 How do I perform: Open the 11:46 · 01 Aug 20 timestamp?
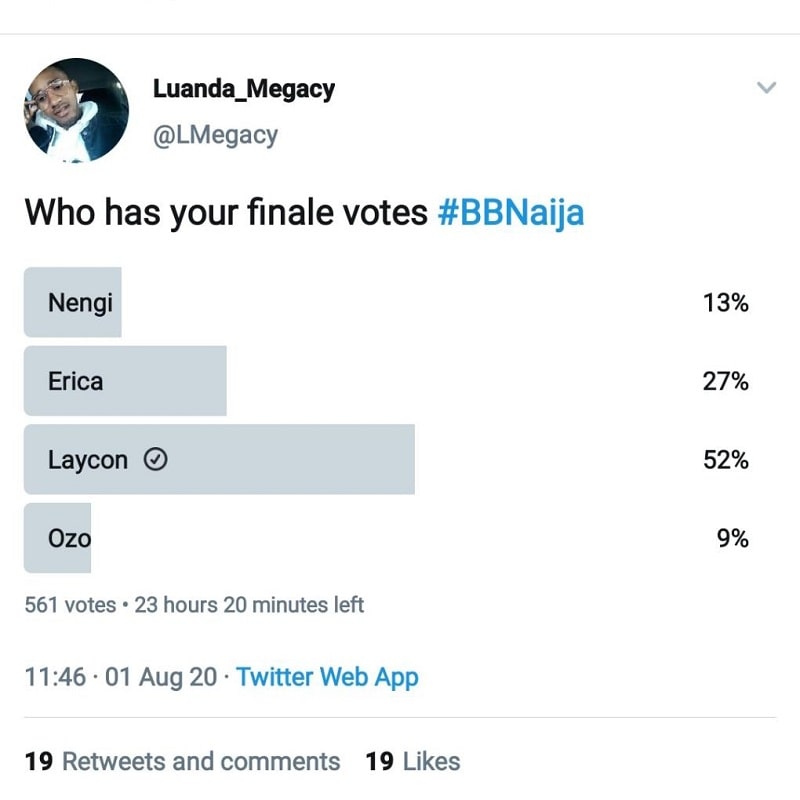point(121,678)
